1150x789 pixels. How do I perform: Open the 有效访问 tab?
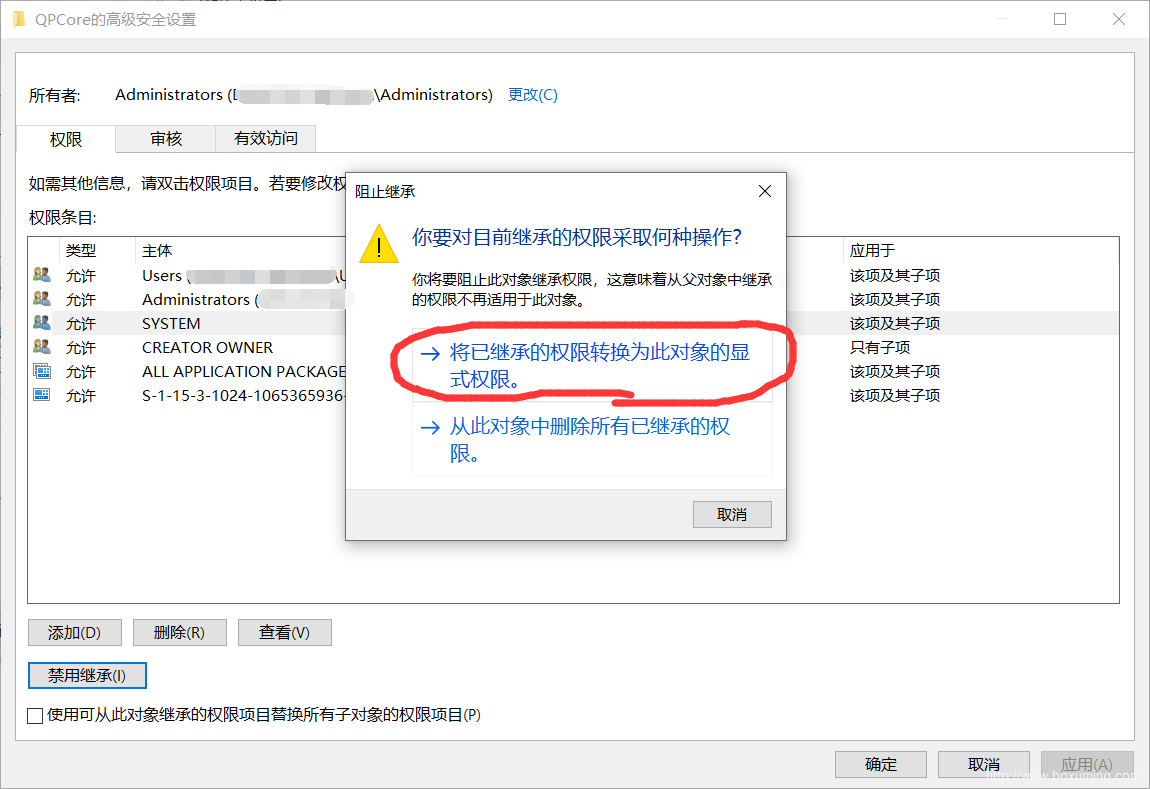[x=265, y=139]
